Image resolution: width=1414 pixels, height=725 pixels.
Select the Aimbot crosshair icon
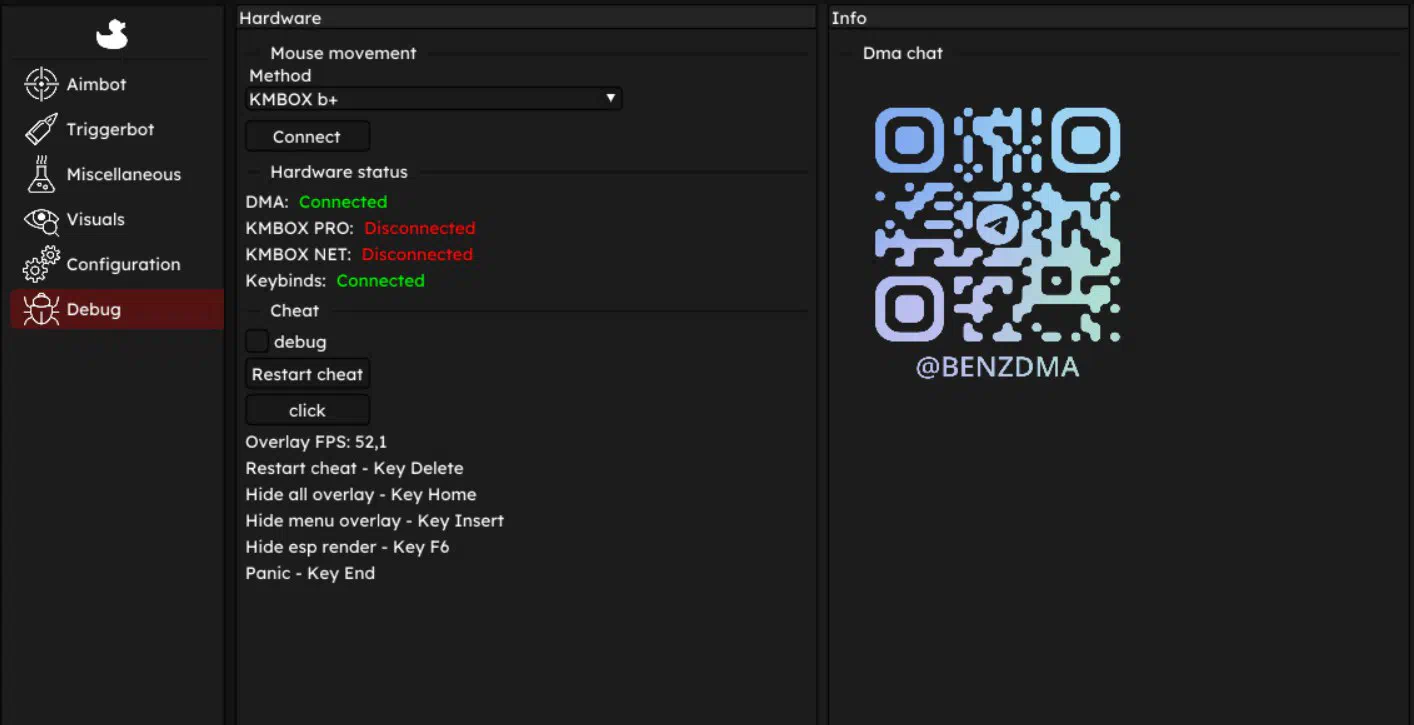[x=41, y=84]
